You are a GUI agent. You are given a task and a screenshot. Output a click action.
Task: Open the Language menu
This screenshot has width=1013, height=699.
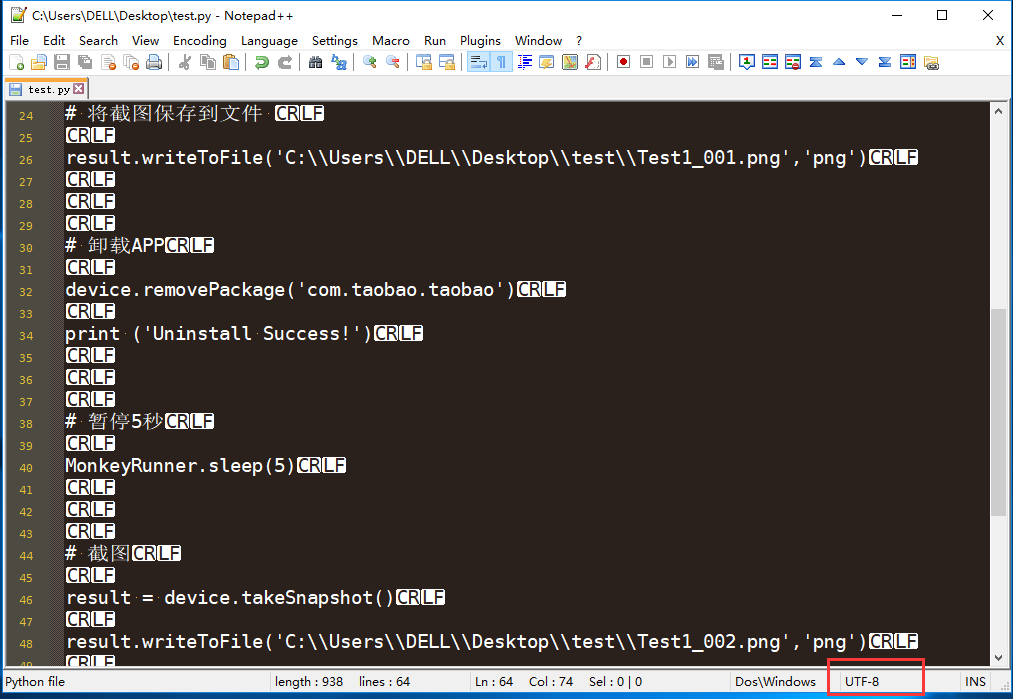(269, 41)
